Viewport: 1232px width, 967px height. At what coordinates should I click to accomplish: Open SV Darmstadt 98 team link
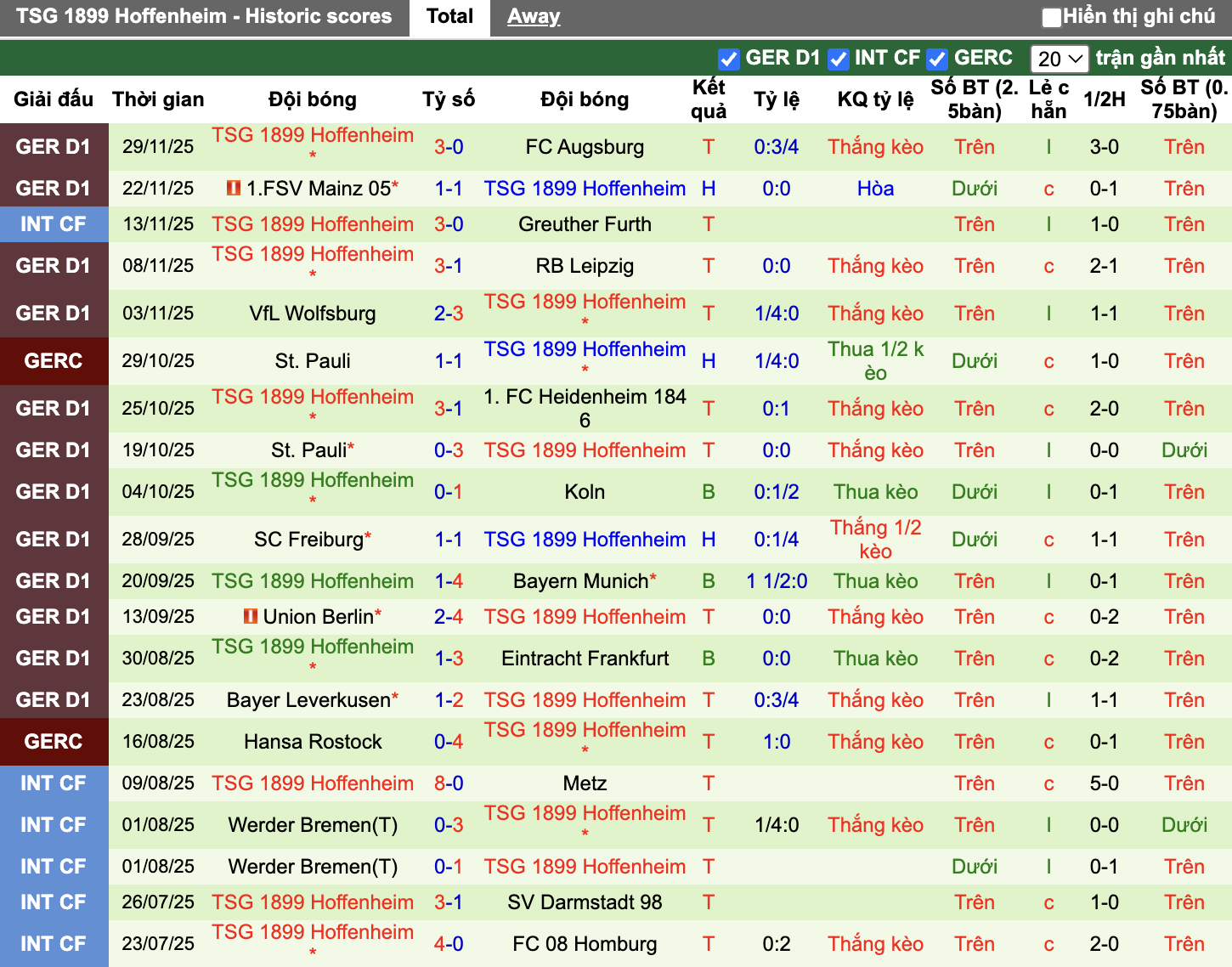tap(585, 902)
